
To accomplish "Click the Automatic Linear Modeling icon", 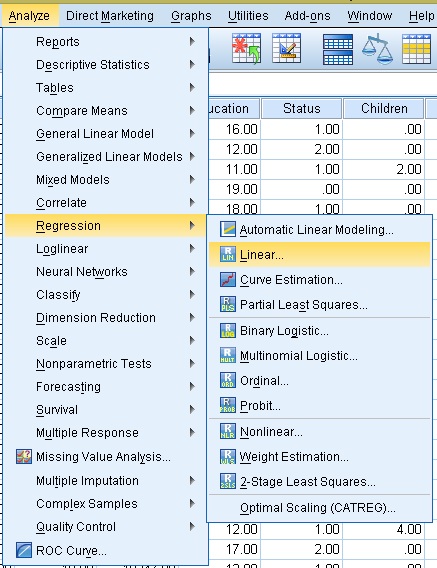I will point(228,229).
